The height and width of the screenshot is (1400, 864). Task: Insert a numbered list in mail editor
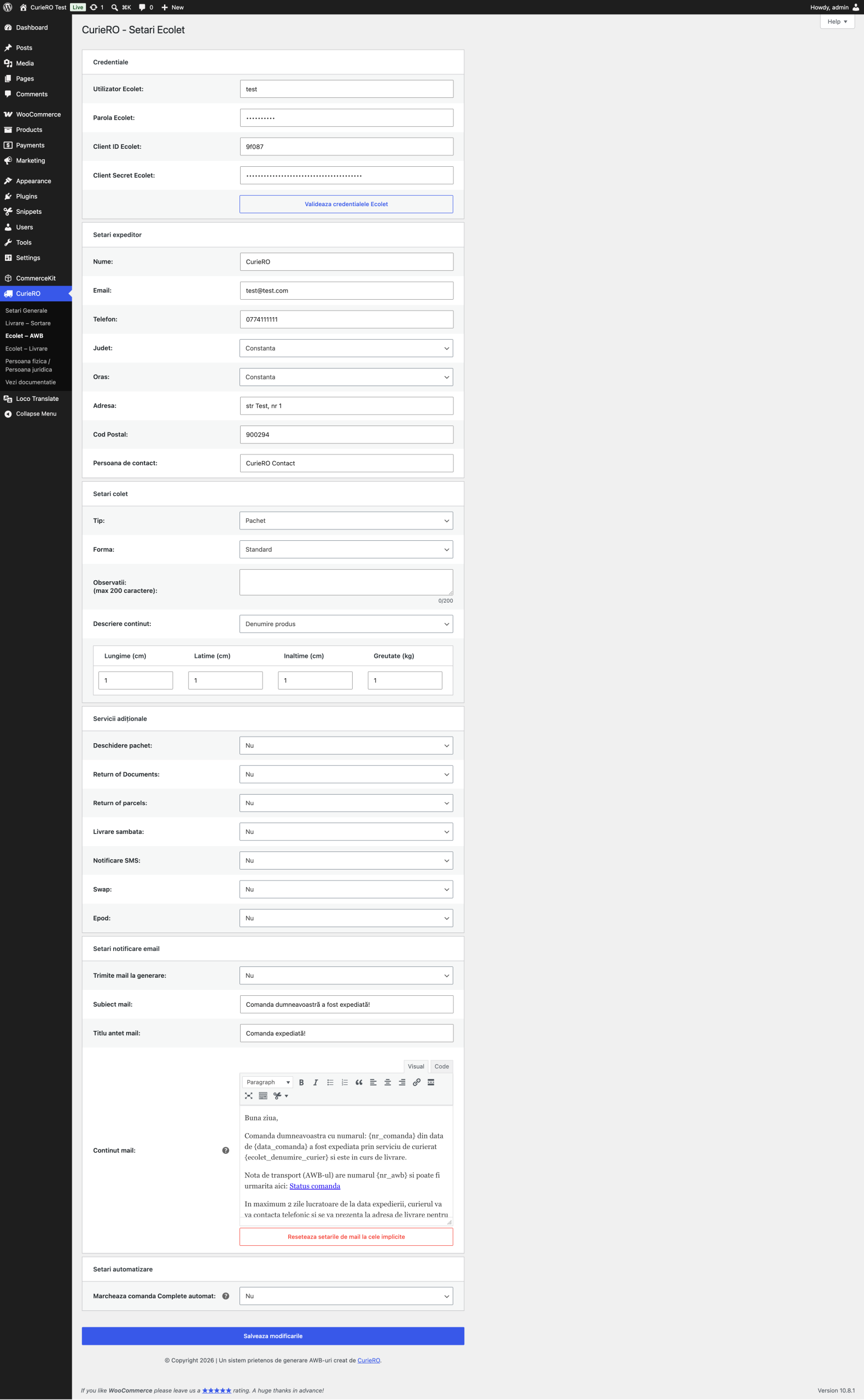pyautogui.click(x=345, y=1082)
